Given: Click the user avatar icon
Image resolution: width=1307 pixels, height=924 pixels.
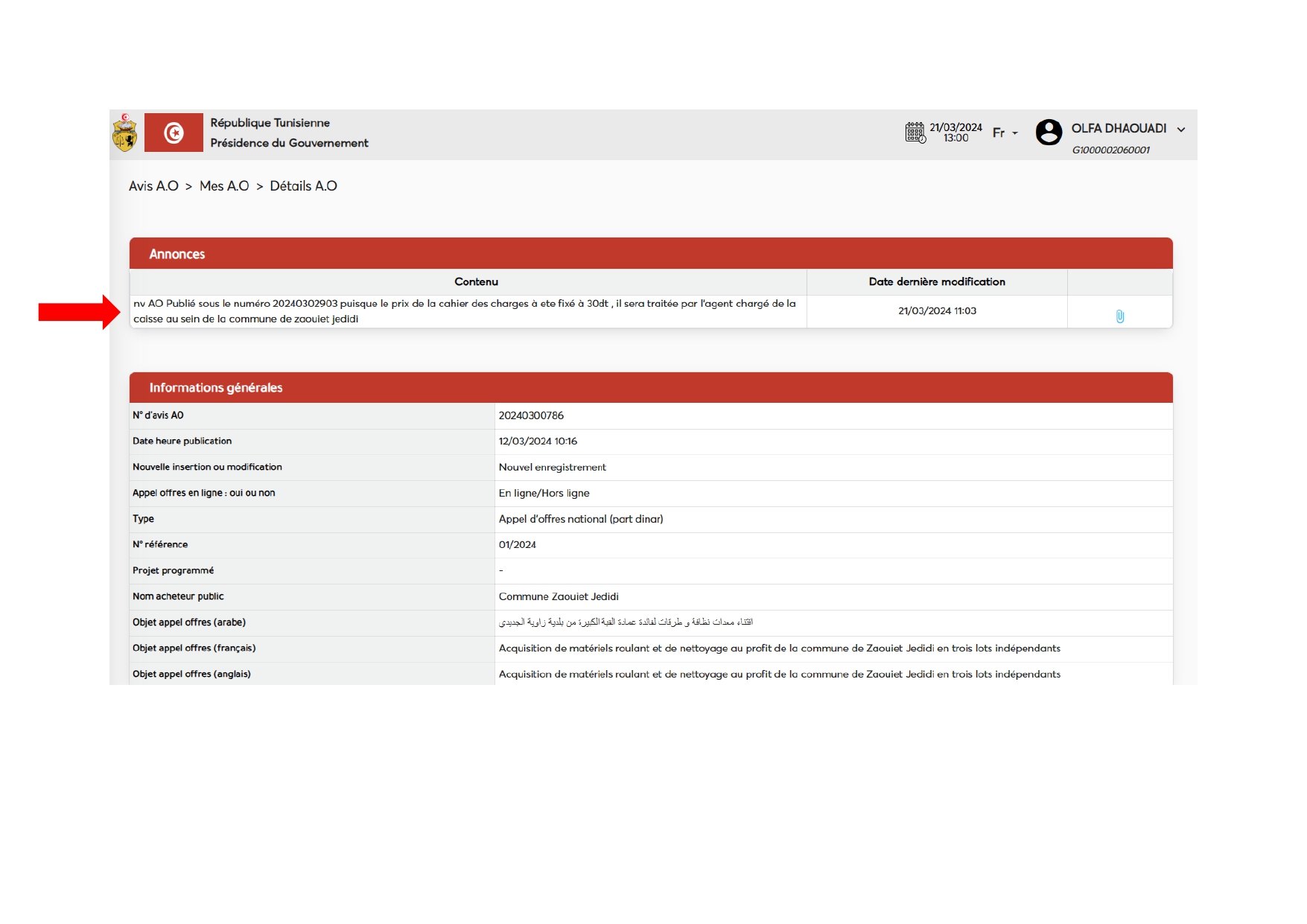Looking at the screenshot, I should 1049,133.
